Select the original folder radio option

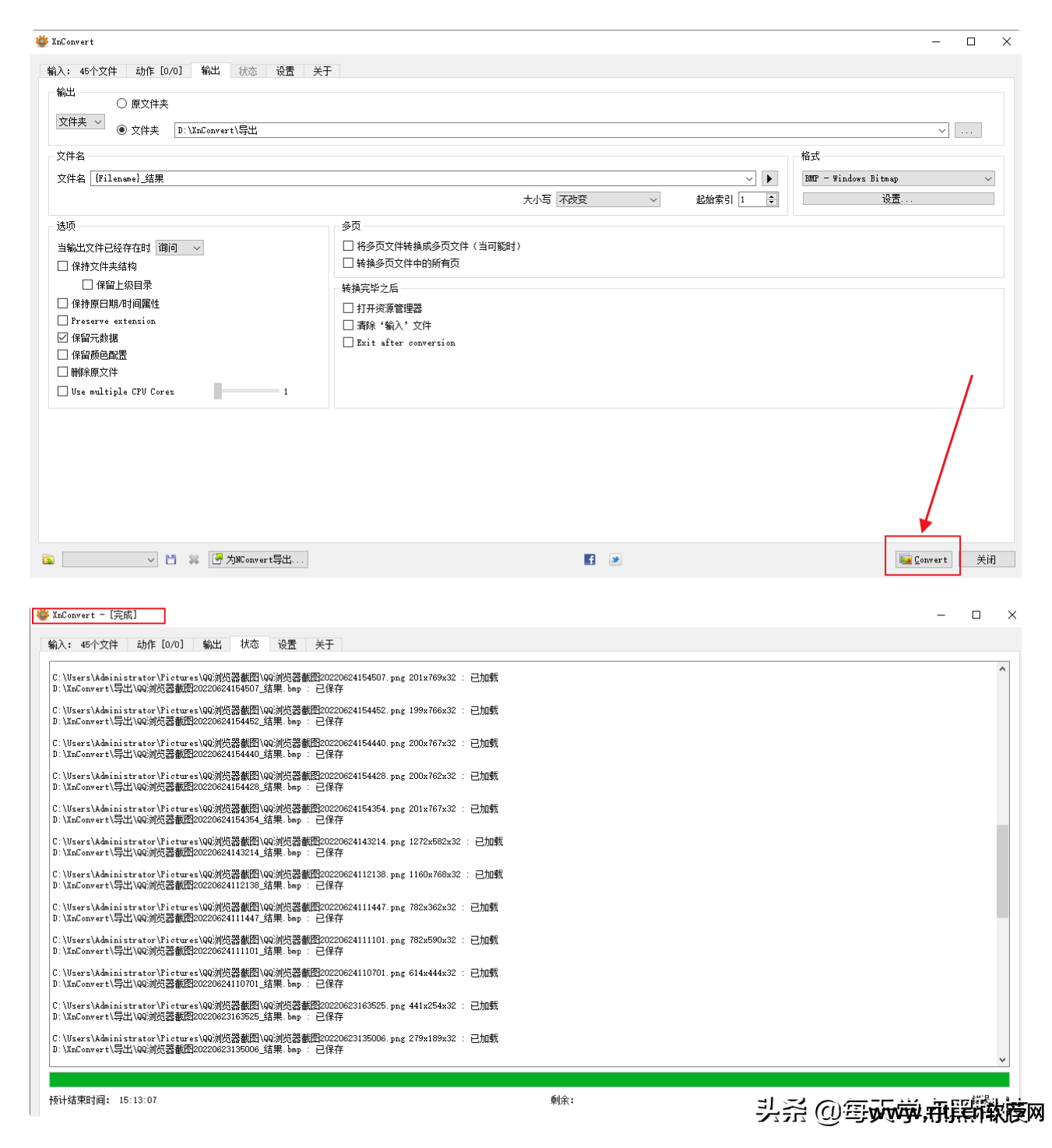click(121, 104)
